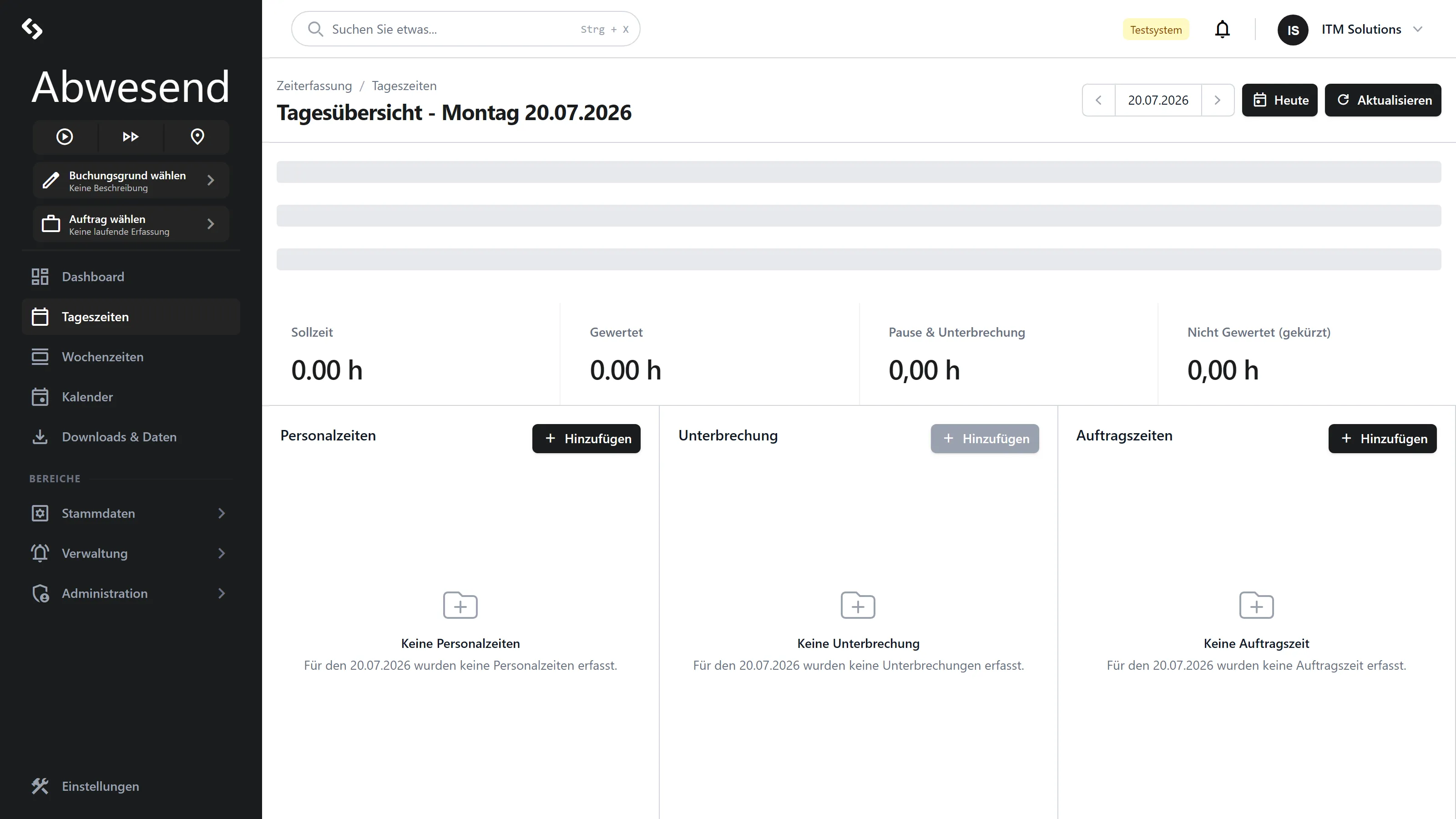Click the app logo in sidebar

[32, 29]
